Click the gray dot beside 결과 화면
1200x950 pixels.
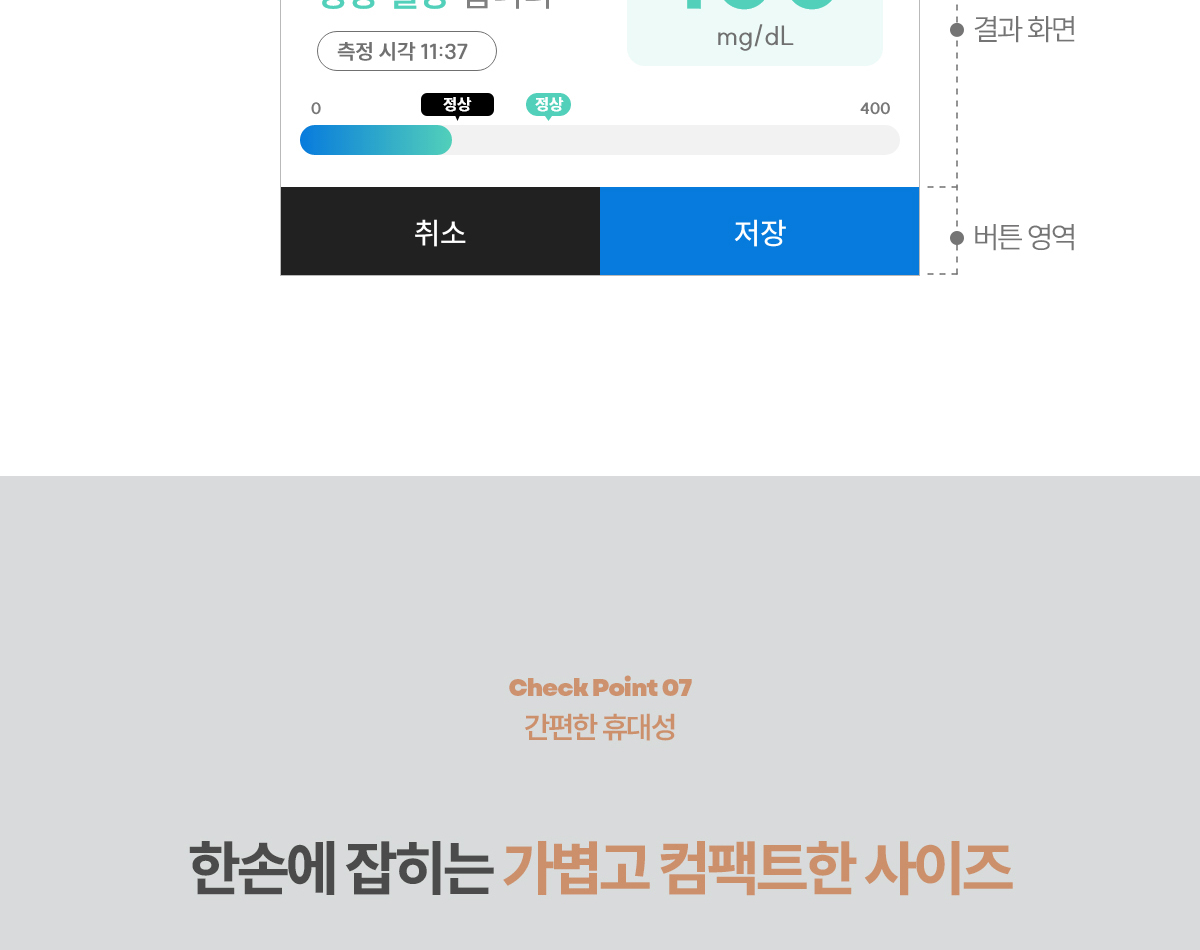957,30
